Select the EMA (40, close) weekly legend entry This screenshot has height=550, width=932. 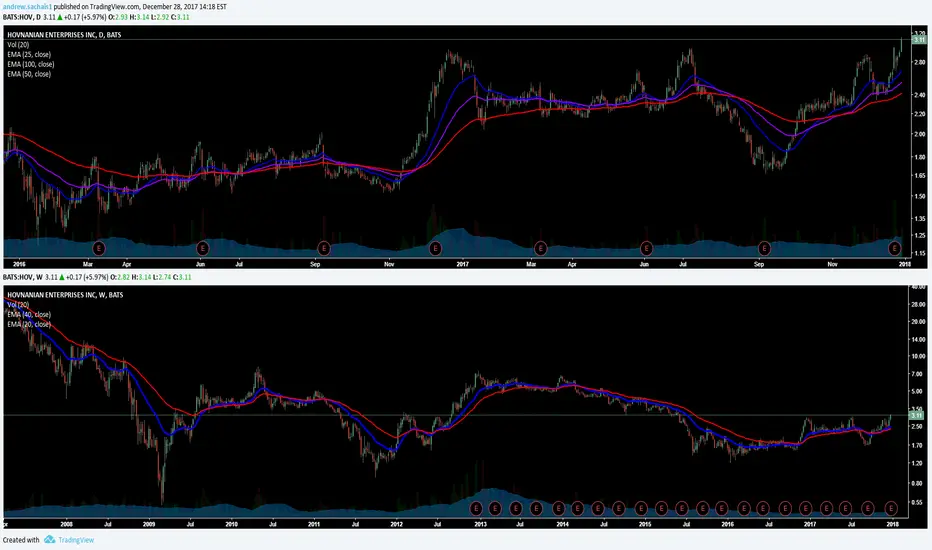(29, 315)
